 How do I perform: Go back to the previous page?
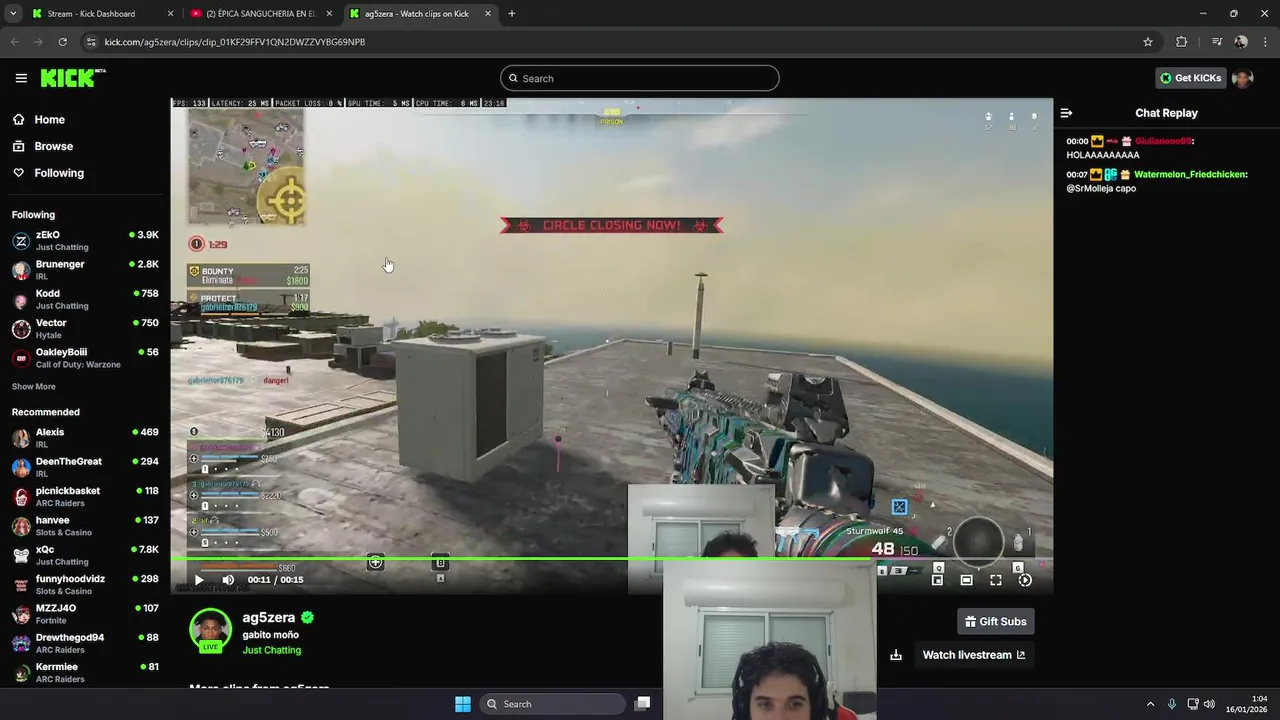[14, 42]
